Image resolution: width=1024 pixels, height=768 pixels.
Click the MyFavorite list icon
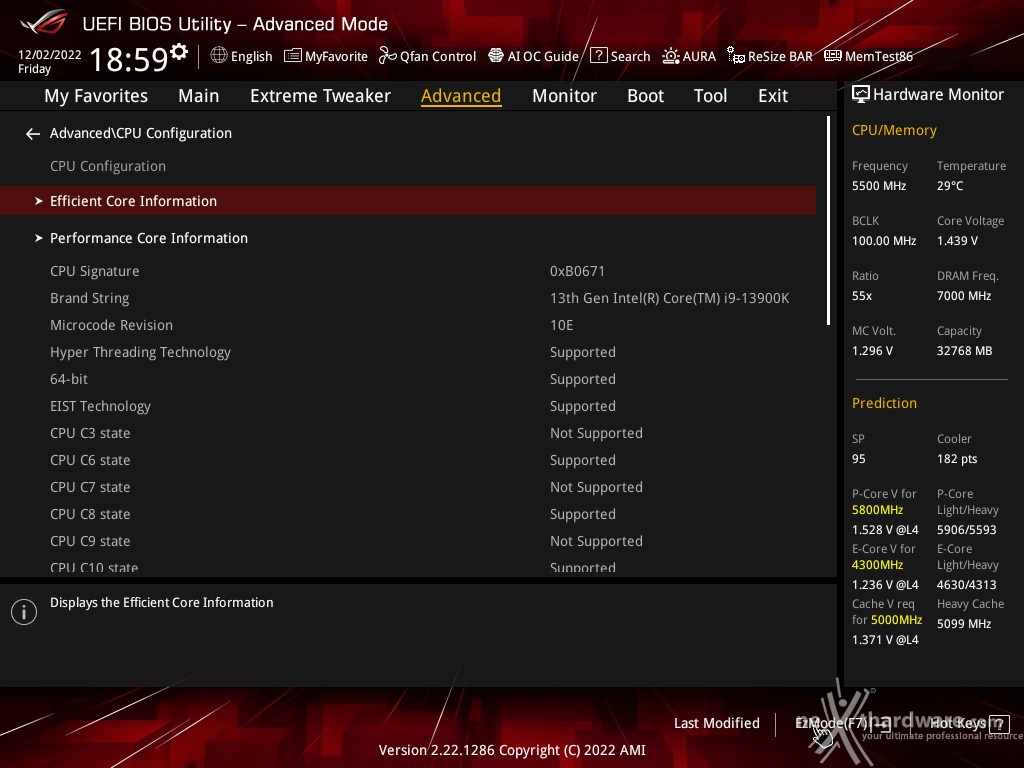coord(293,56)
